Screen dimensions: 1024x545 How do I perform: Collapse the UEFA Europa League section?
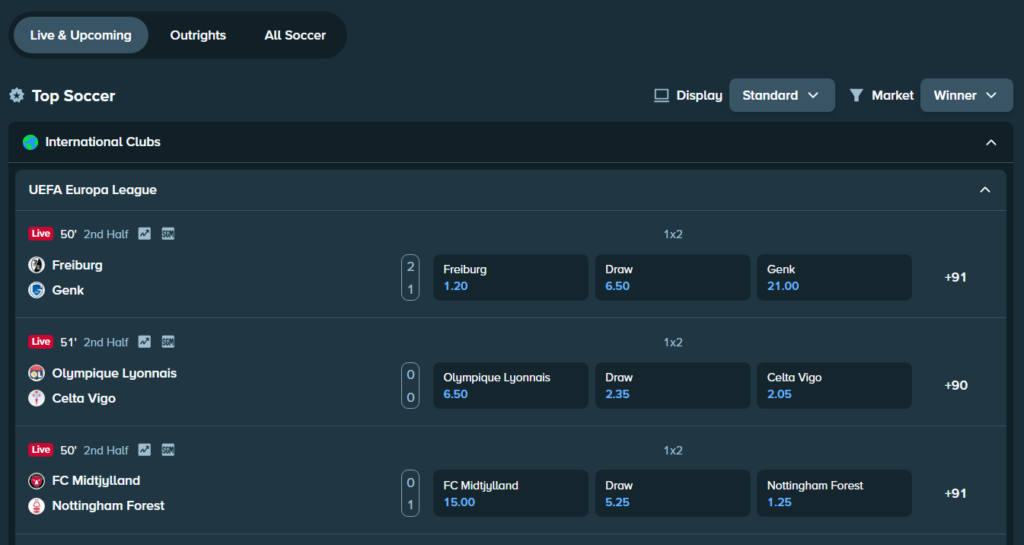click(x=985, y=190)
